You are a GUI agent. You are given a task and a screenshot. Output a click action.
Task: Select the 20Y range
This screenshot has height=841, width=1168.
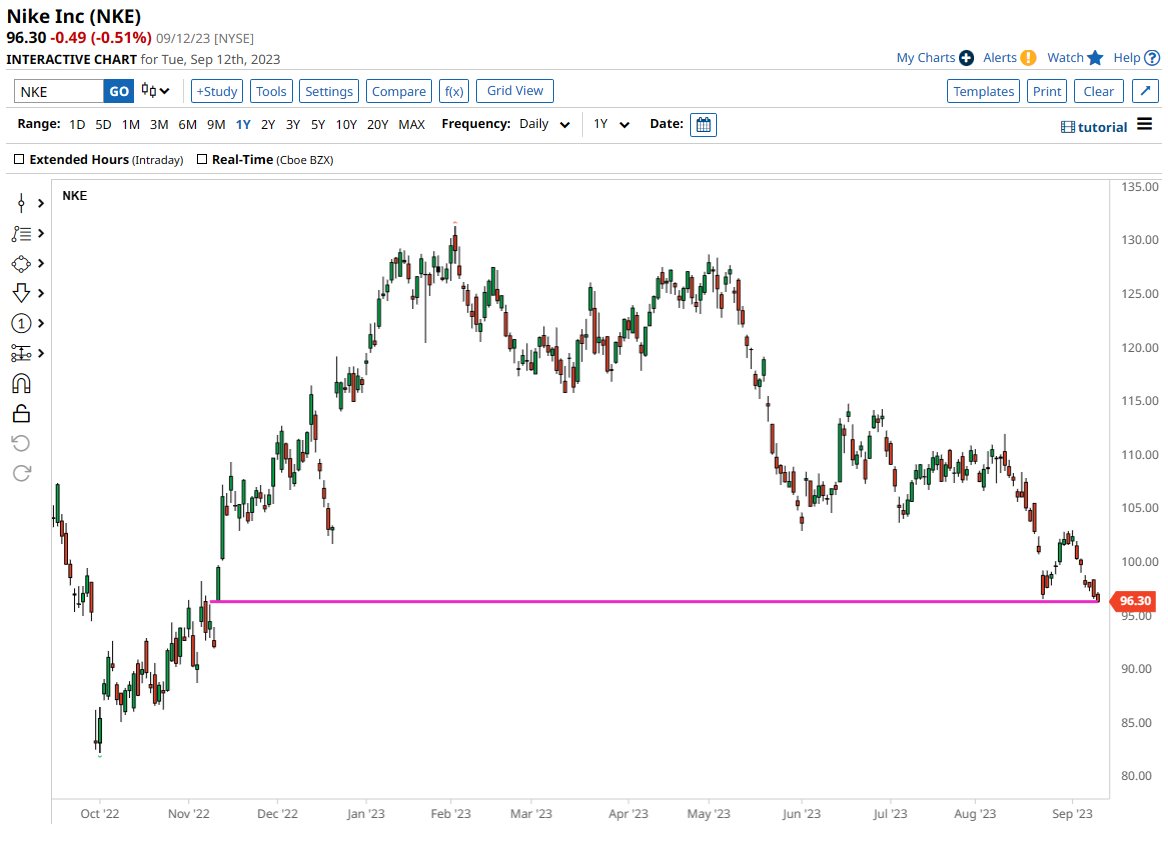pos(378,124)
